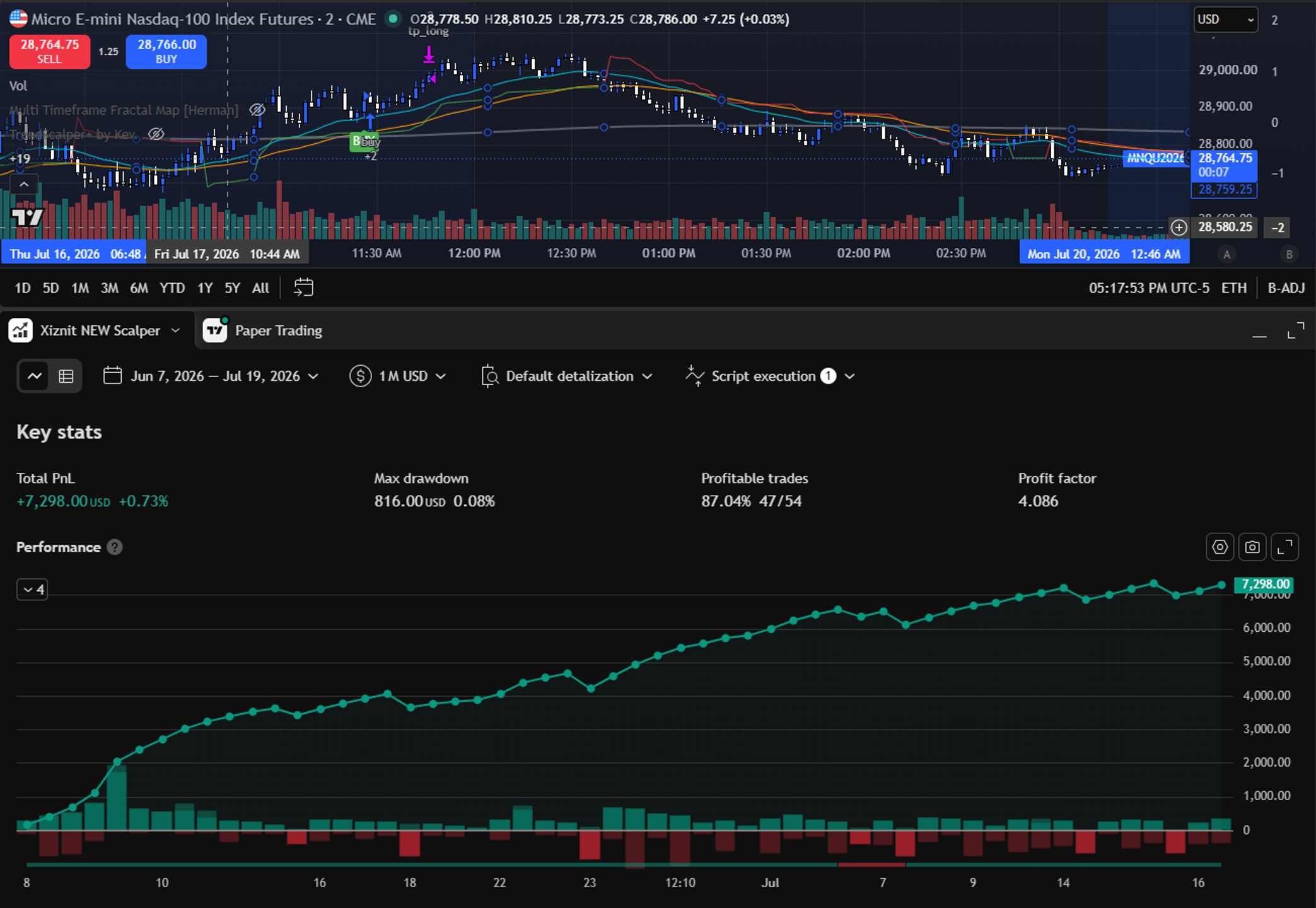Toggle Multi Timeframe Fractal Map visibility eye

click(x=257, y=110)
